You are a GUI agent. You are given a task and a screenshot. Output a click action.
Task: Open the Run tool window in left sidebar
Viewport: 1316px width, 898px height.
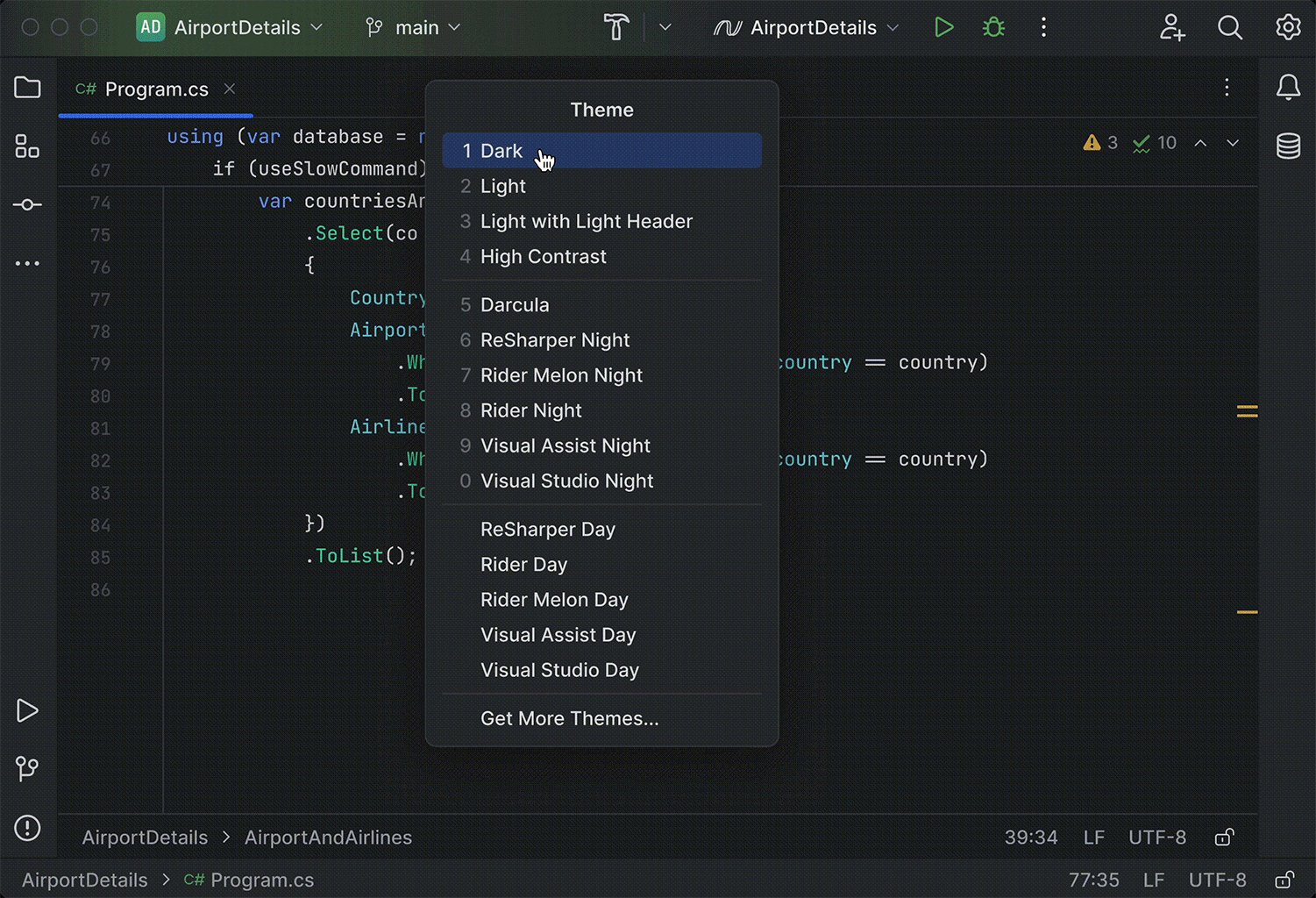27,710
